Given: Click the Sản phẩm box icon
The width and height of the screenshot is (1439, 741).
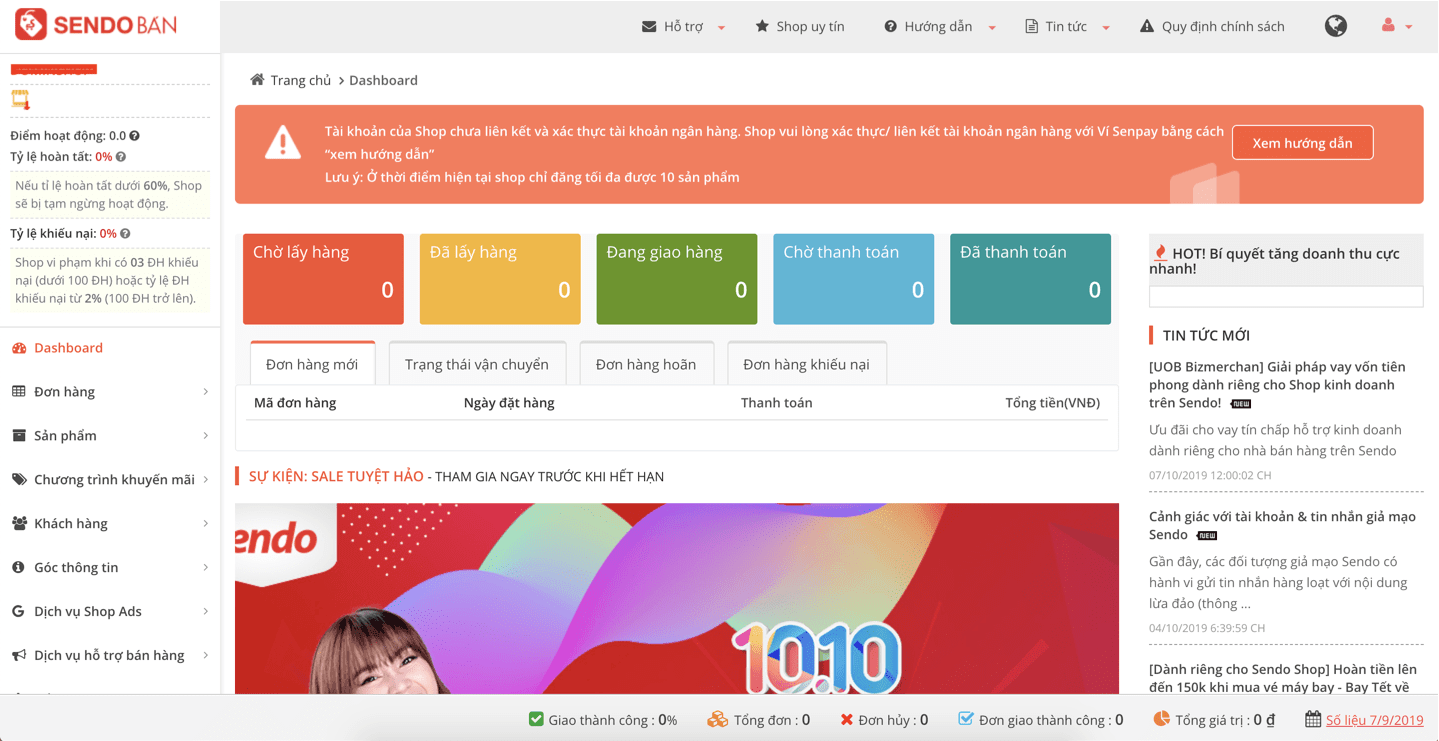Looking at the screenshot, I should point(19,436).
